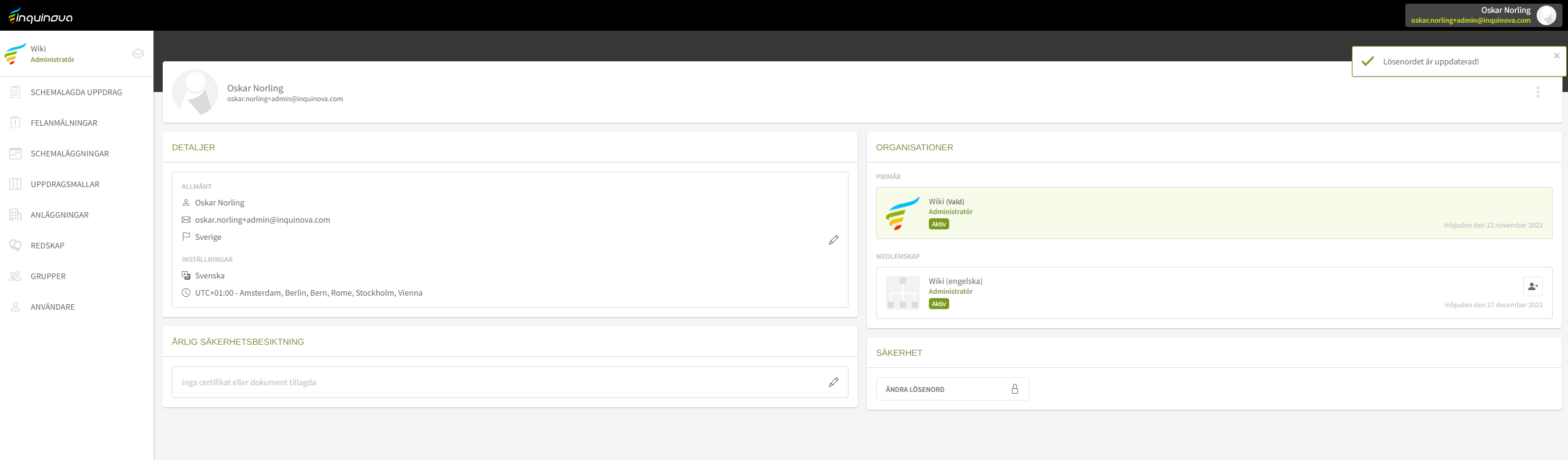This screenshot has width=1568, height=460.
Task: Select the primary Wiki (Vald) organisation card
Action: (1213, 213)
